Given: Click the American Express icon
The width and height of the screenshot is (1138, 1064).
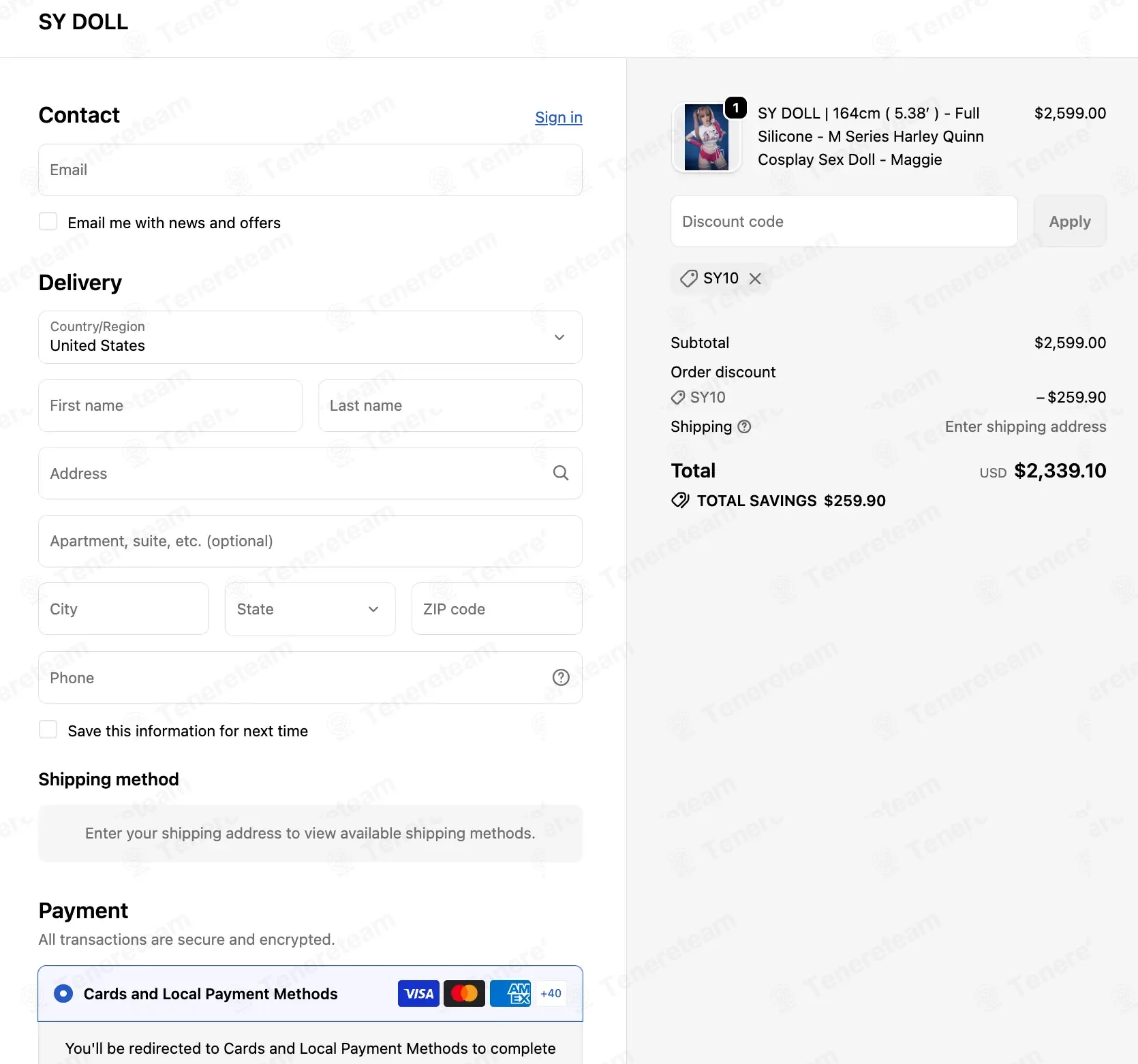Looking at the screenshot, I should (x=510, y=994).
